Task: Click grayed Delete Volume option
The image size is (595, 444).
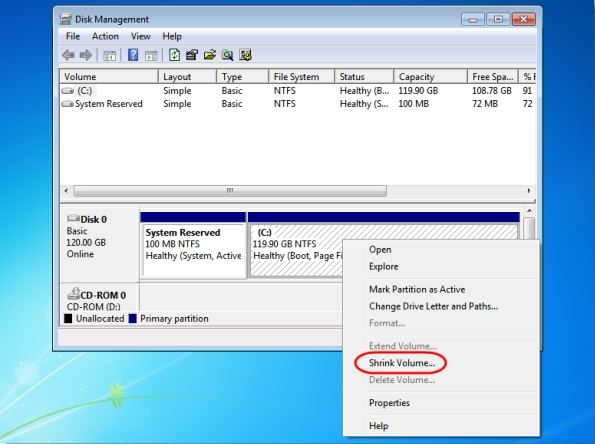Action: (402, 380)
